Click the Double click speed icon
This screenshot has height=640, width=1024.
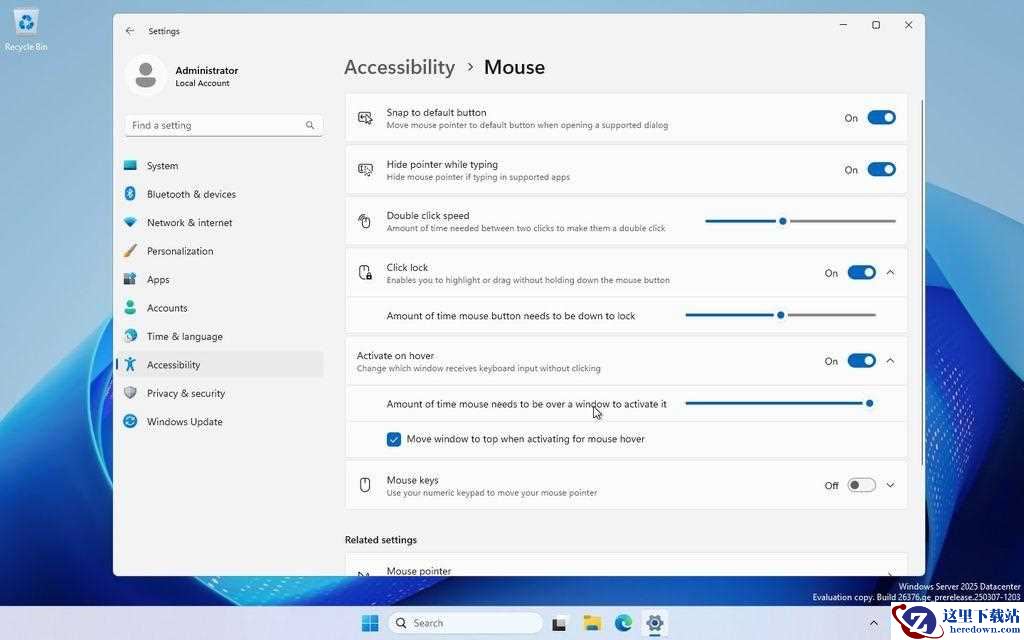[364, 221]
